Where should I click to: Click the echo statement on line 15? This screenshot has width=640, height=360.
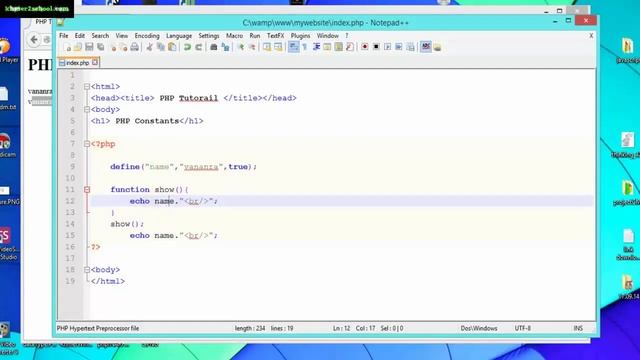point(174,236)
